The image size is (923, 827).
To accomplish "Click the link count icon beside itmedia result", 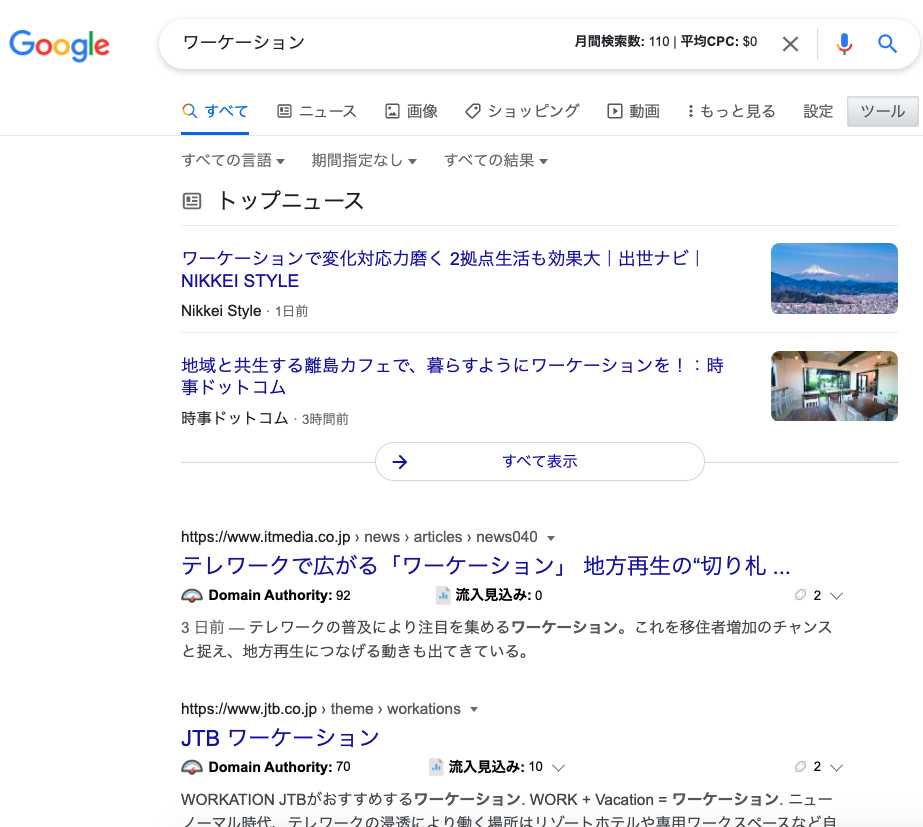I will tap(800, 596).
